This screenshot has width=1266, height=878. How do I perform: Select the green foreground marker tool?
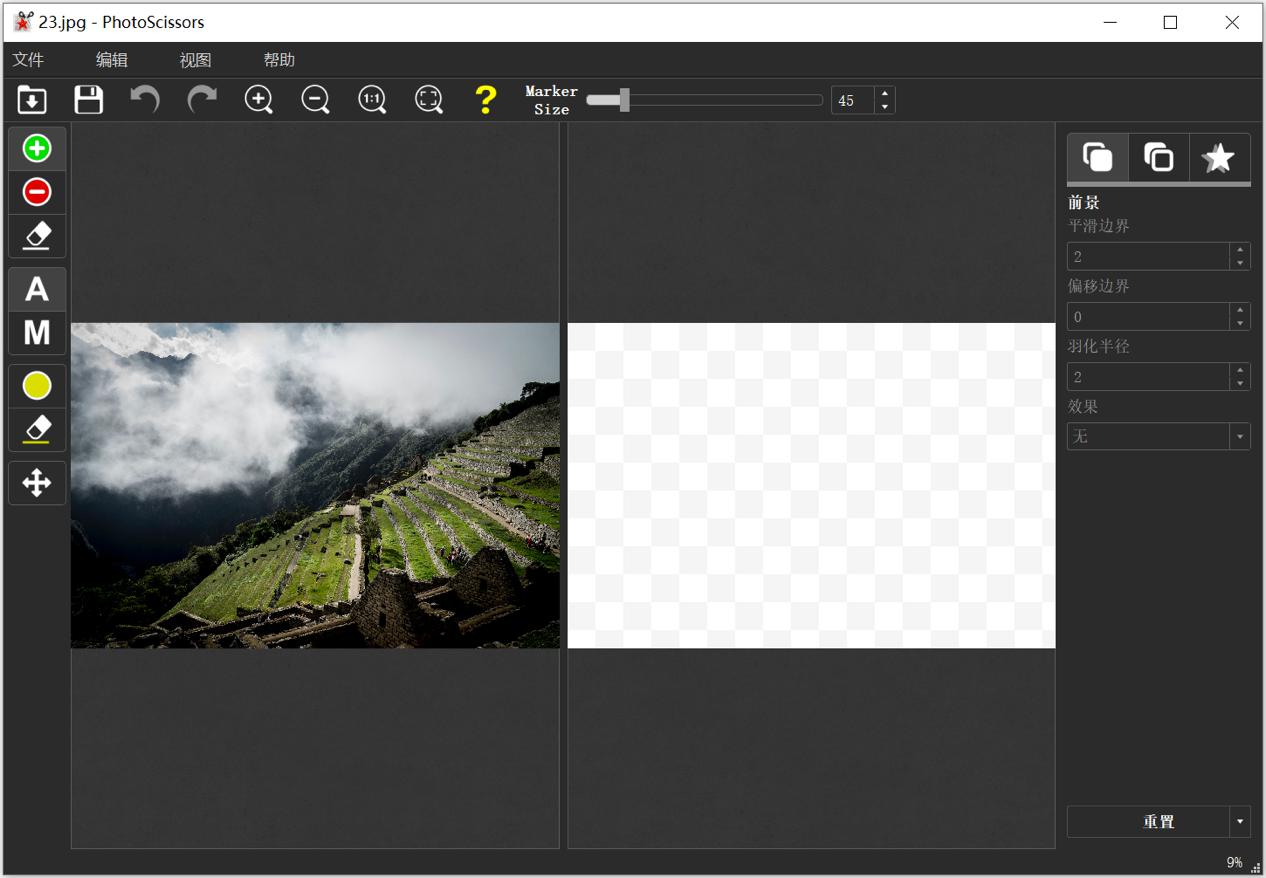pyautogui.click(x=37, y=149)
